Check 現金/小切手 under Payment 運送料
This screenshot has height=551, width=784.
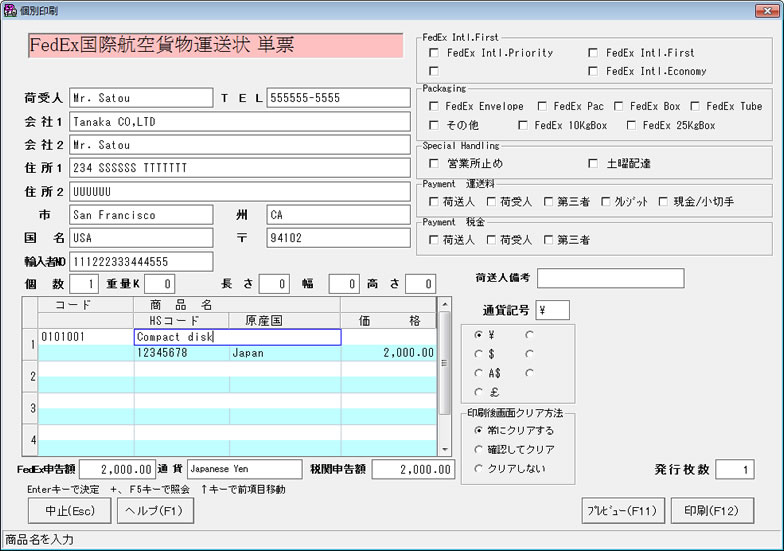click(664, 202)
